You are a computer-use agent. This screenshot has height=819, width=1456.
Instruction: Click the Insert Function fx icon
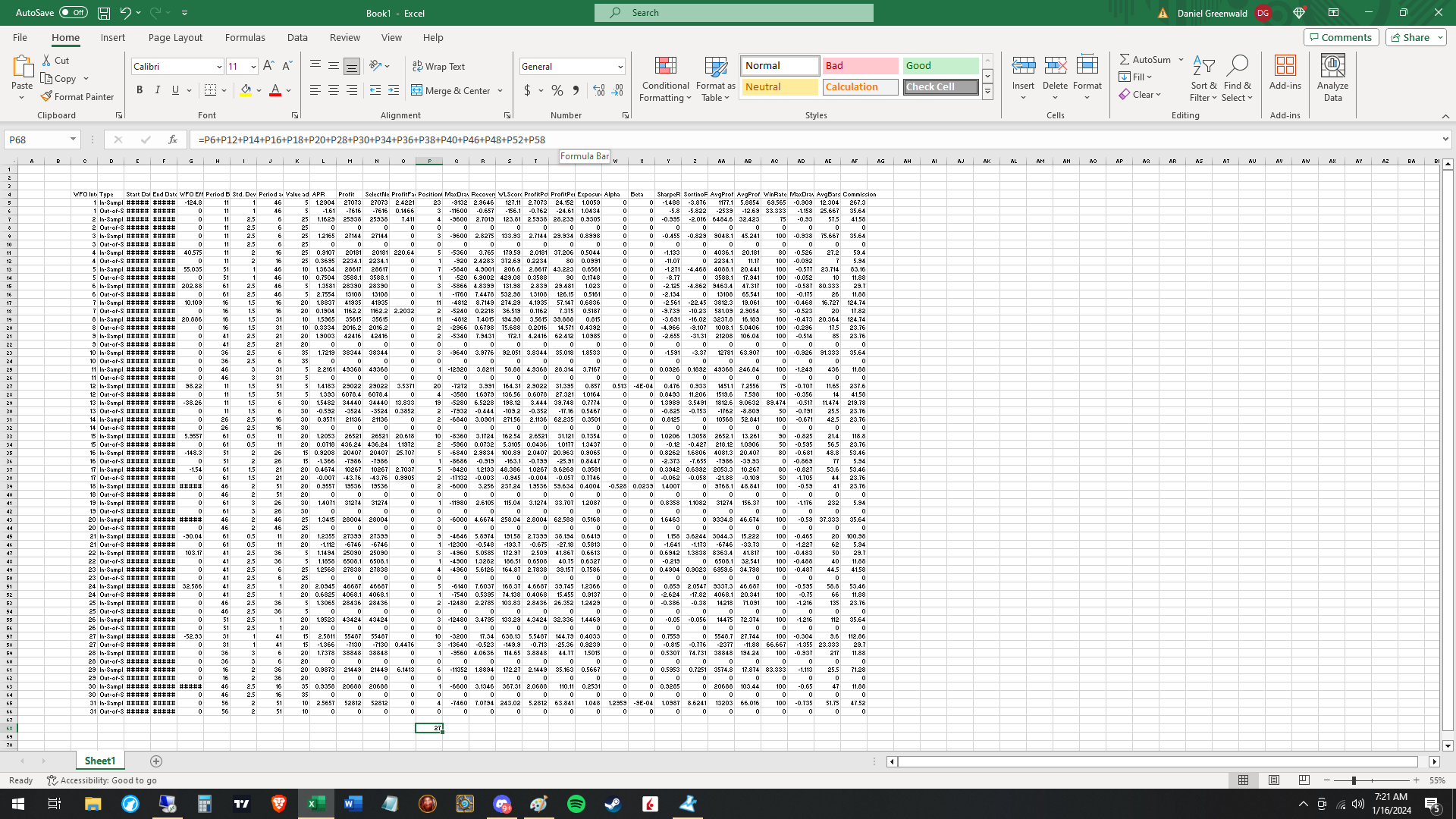tap(173, 140)
